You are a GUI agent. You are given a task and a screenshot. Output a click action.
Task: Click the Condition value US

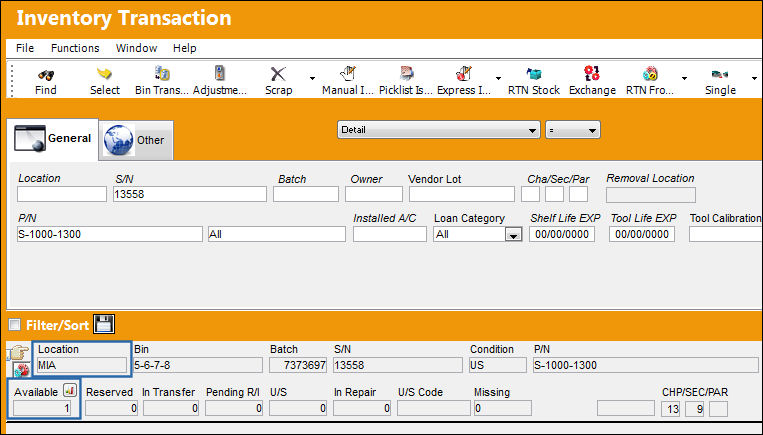[498, 365]
